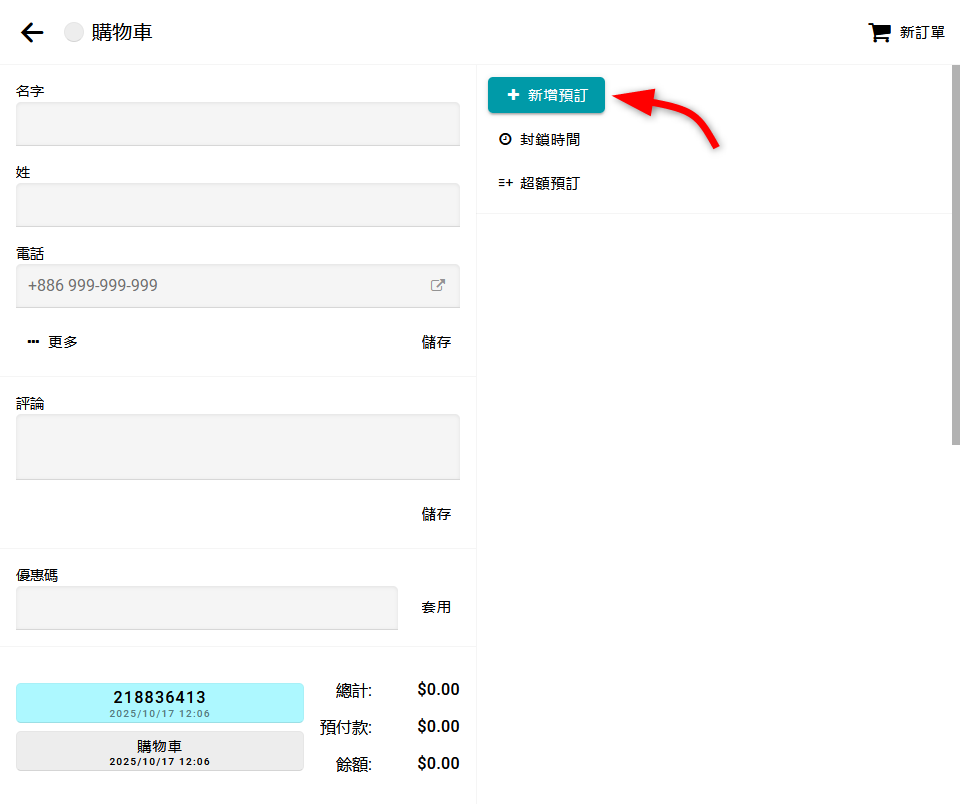The image size is (960, 804).
Task: Click into the 評論 text area
Action: 238,447
